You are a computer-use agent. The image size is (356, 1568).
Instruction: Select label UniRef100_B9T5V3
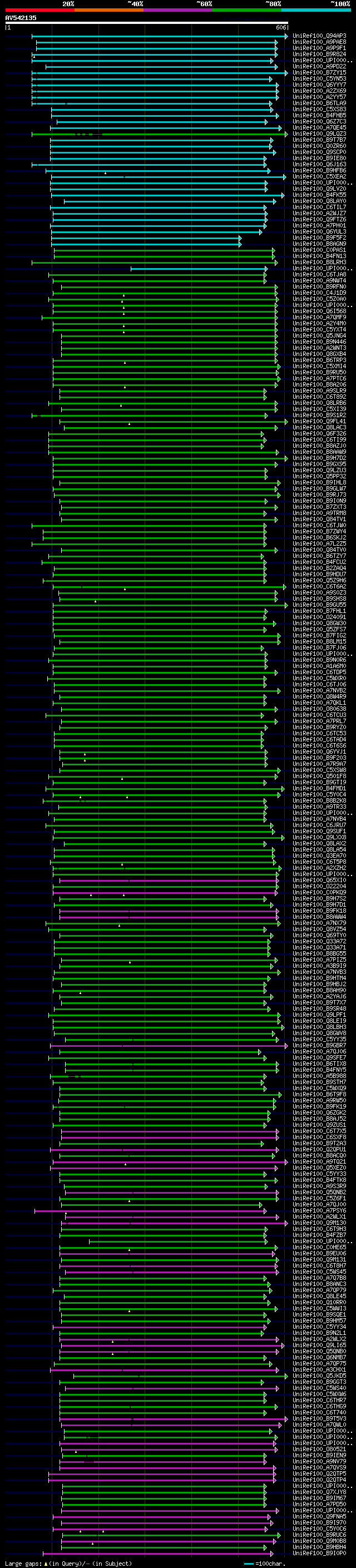[319, 1419]
